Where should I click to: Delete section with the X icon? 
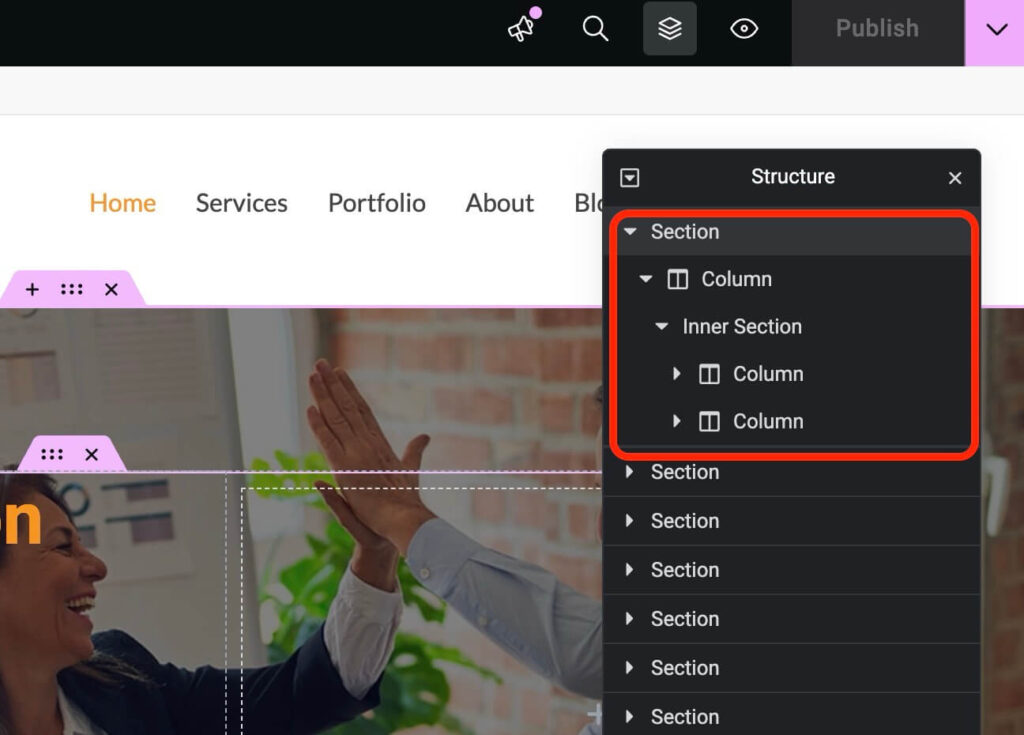111,289
